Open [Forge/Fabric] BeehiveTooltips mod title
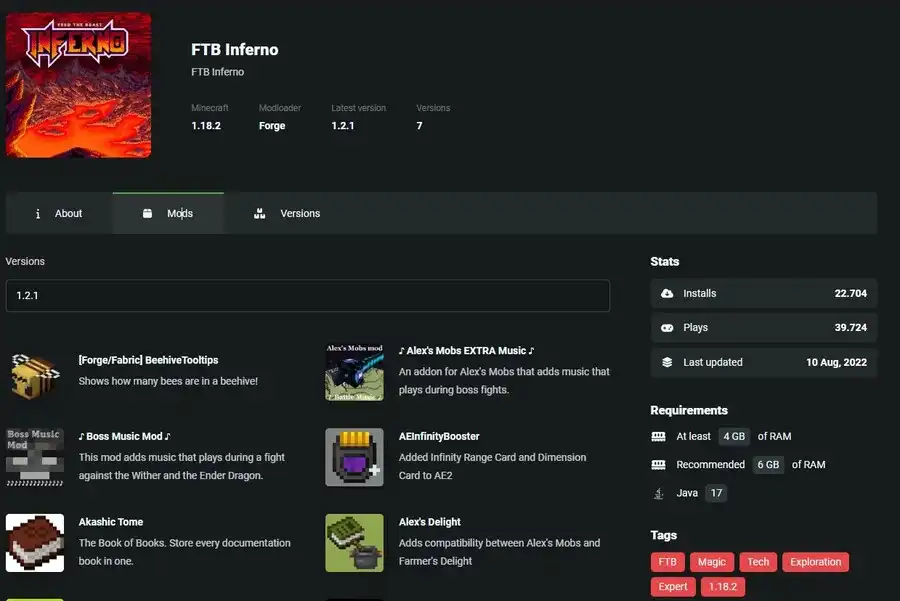This screenshot has width=900, height=601. (148, 360)
